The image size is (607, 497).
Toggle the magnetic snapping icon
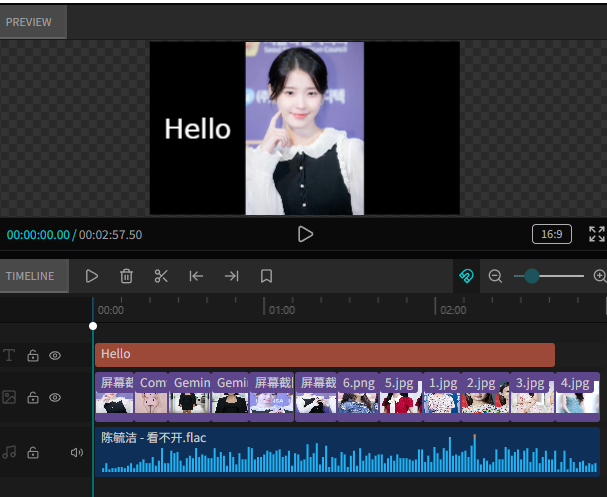[466, 276]
